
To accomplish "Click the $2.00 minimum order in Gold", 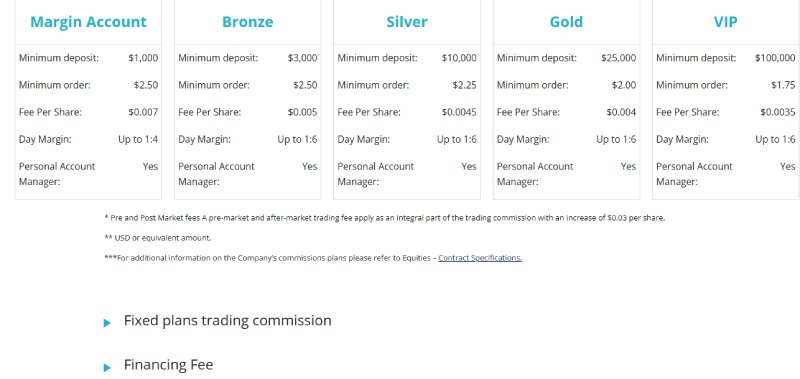I will (x=624, y=85).
